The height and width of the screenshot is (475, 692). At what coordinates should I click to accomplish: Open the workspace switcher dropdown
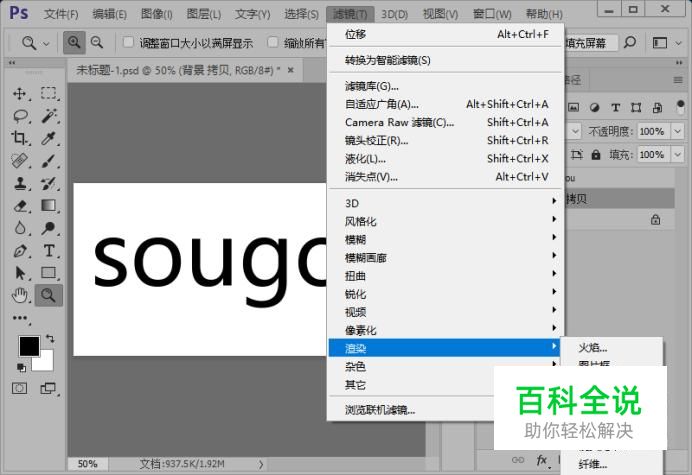[x=679, y=43]
